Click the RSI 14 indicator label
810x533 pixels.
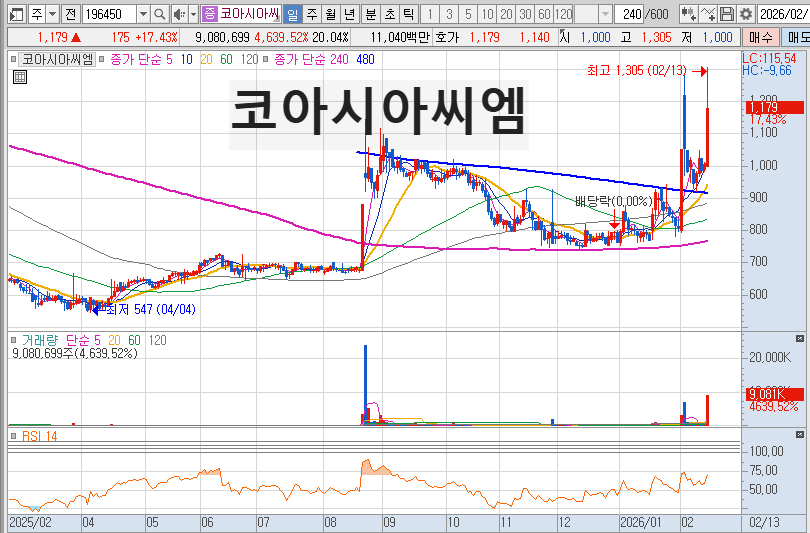click(x=40, y=436)
